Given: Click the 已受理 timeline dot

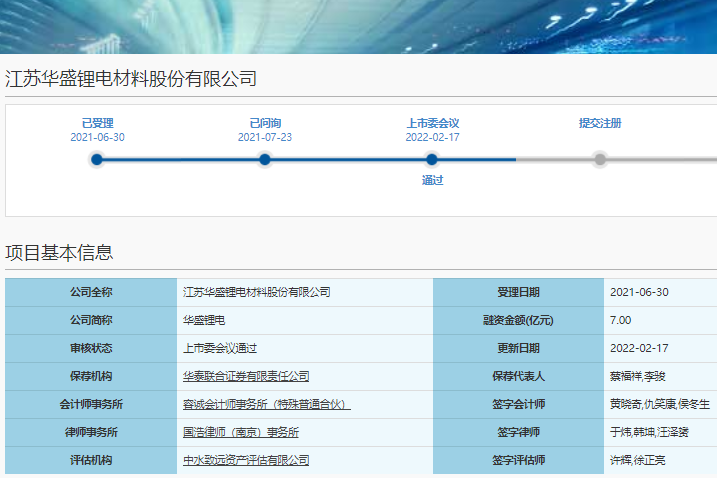Looking at the screenshot, I should click(97, 159).
